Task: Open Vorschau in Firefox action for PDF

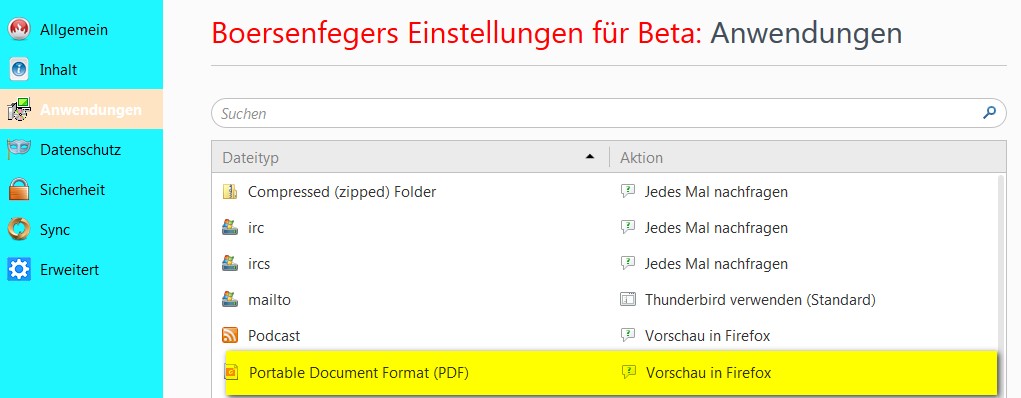Action: pos(708,373)
